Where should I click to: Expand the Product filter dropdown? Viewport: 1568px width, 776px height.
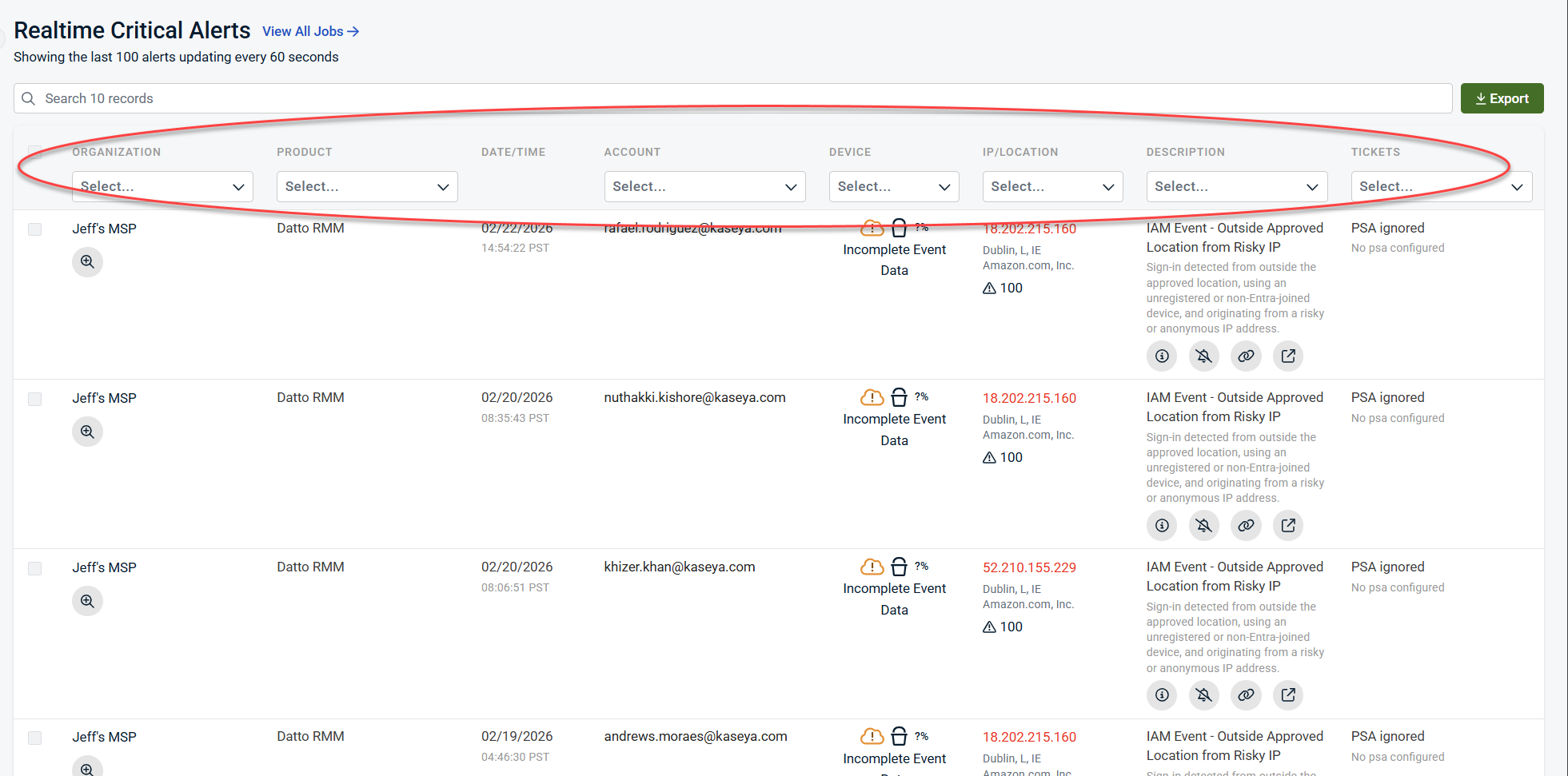[x=367, y=187]
